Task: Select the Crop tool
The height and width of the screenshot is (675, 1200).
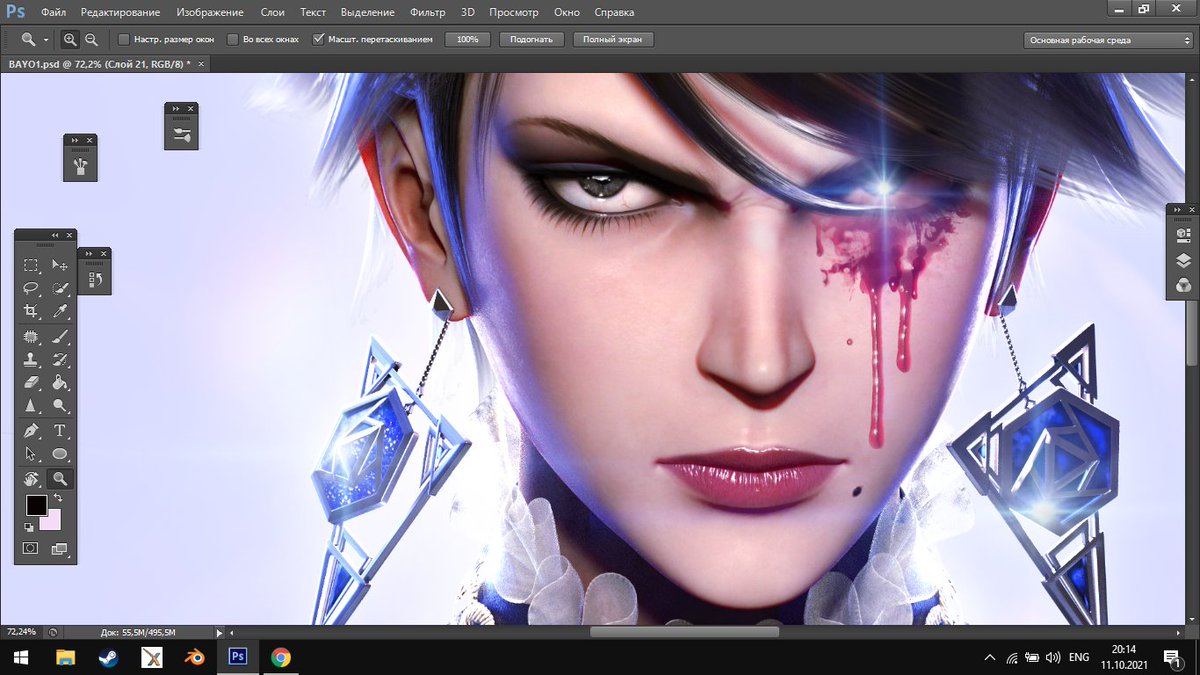Action: point(31,311)
